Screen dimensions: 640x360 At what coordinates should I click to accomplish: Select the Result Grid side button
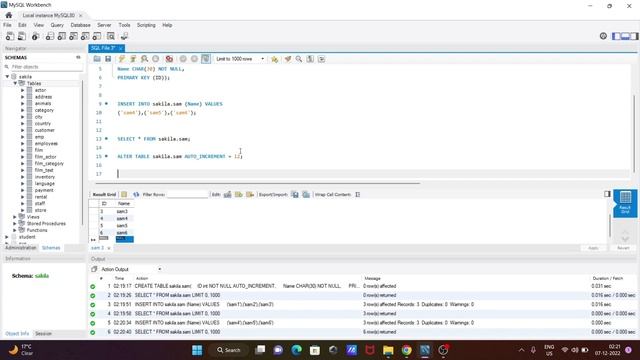pos(625,203)
